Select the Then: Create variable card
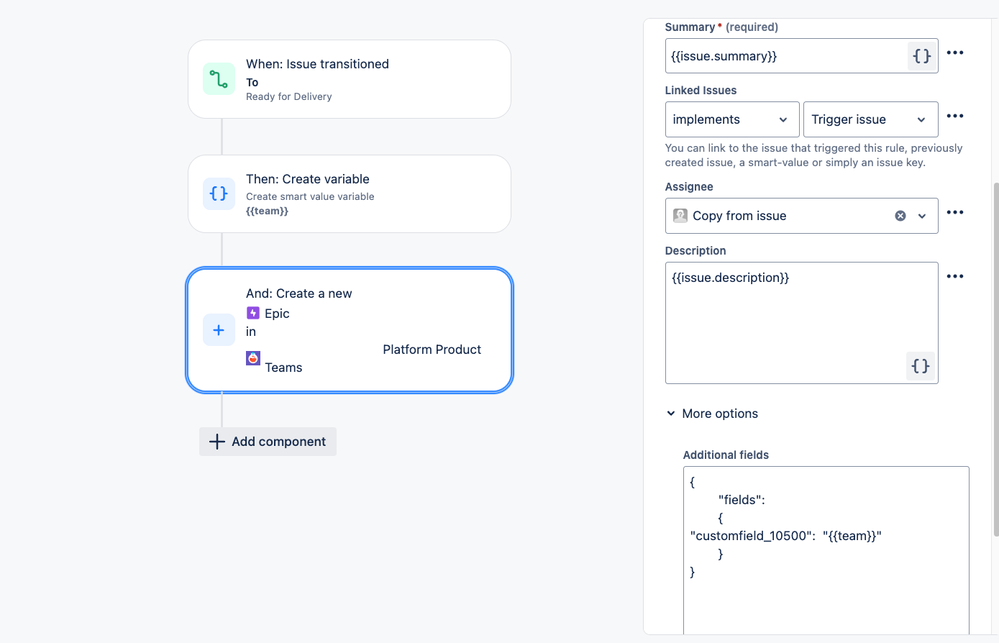 pos(349,194)
